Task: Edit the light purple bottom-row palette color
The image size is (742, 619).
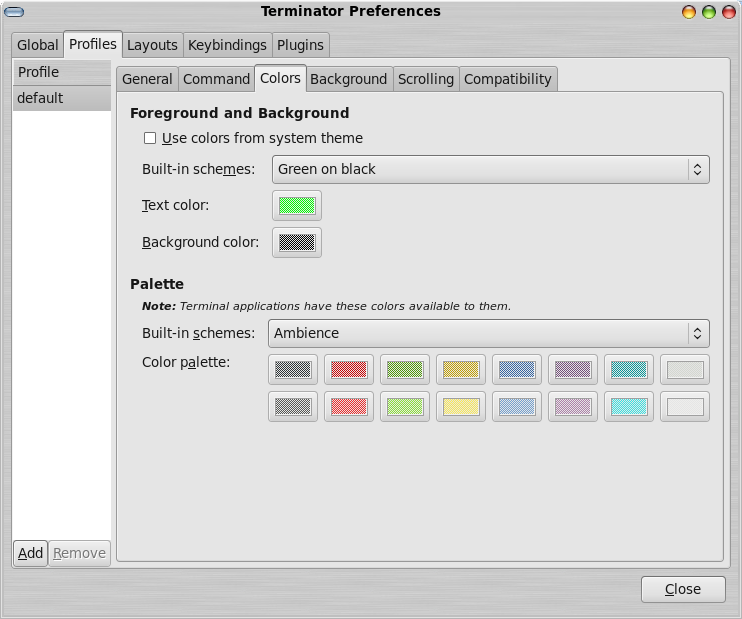Action: tap(573, 407)
